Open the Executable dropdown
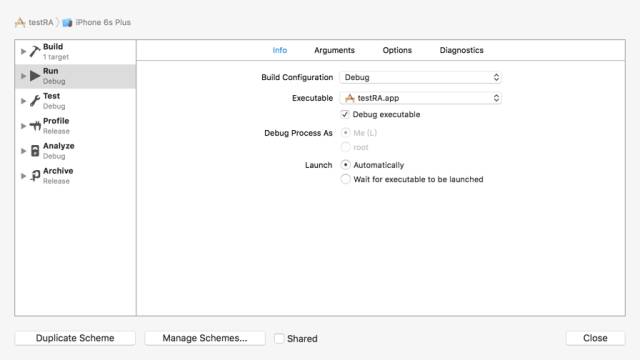Viewport: 640px width, 360px height. pyautogui.click(x=420, y=98)
